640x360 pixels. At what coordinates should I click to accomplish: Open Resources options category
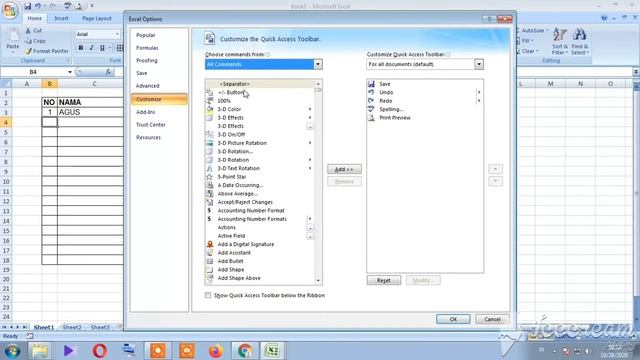coord(159,137)
